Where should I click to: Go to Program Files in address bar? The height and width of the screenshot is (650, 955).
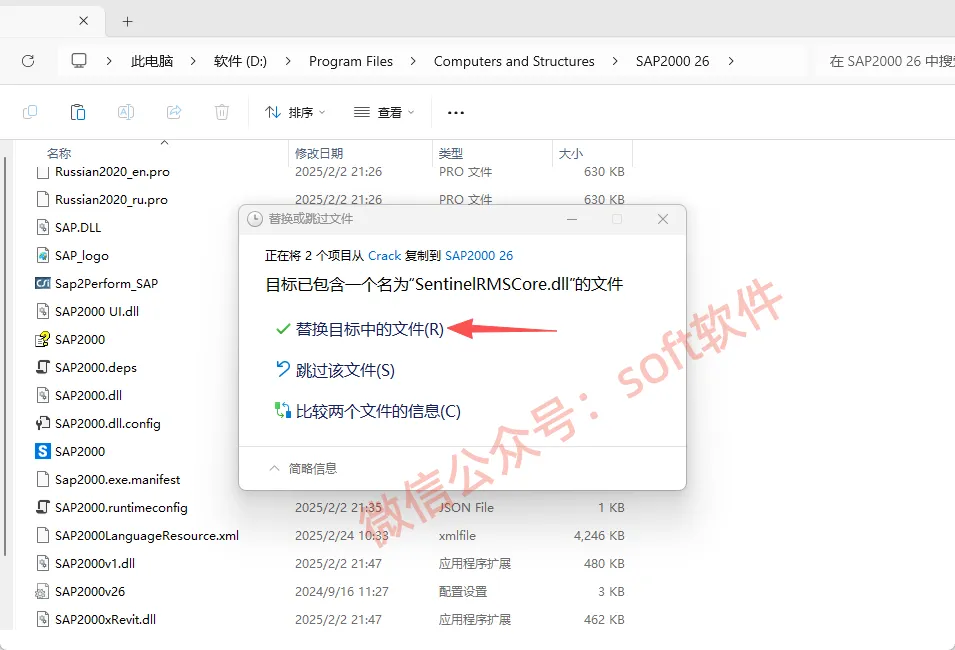click(x=351, y=61)
